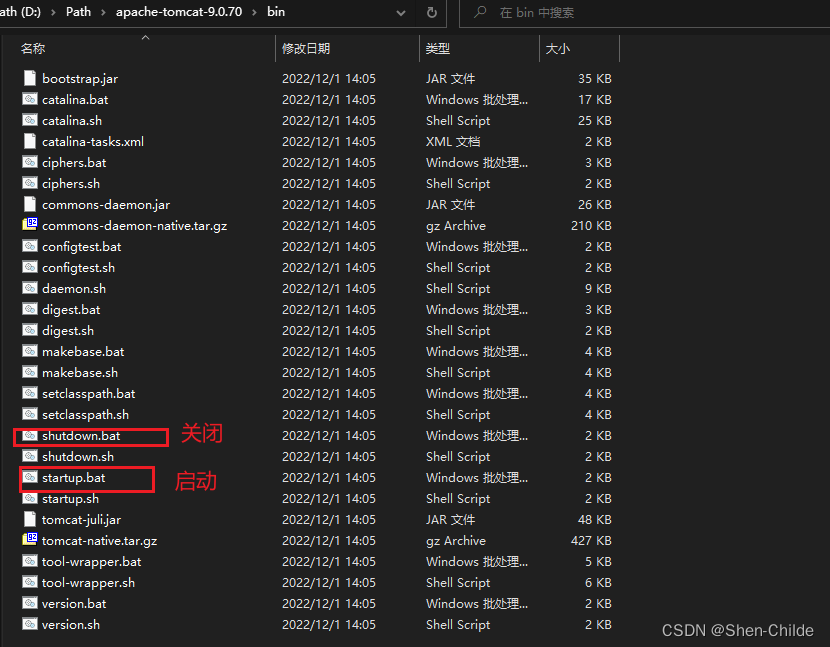Click the catalina.bat file icon
Viewport: 830px width, 647px height.
(30, 99)
